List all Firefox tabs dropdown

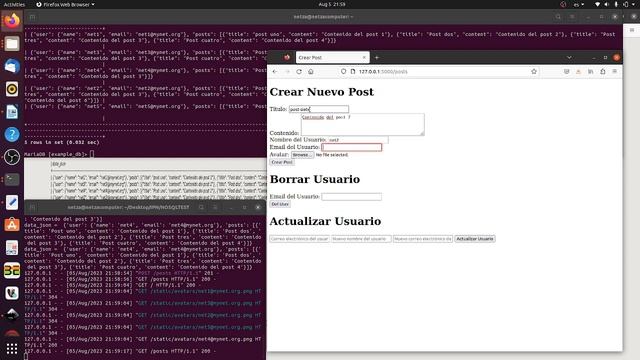click(569, 58)
